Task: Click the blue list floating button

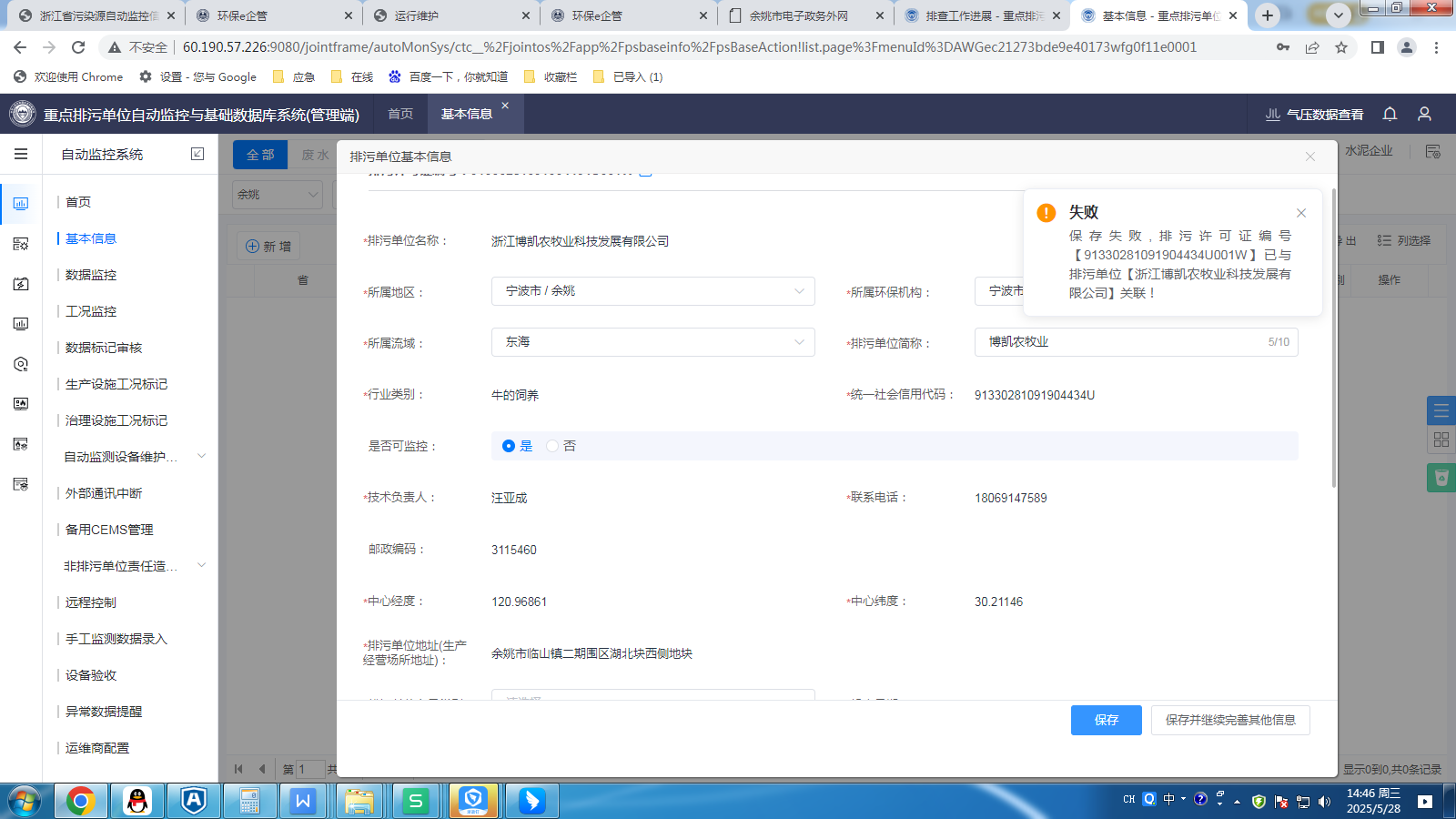Action: tap(1441, 410)
